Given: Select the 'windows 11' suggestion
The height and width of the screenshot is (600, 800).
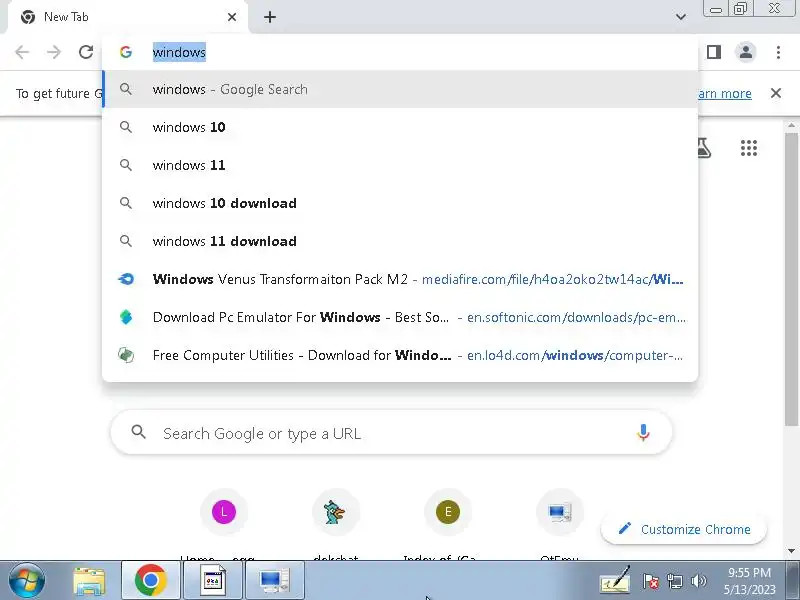Looking at the screenshot, I should [400, 165].
